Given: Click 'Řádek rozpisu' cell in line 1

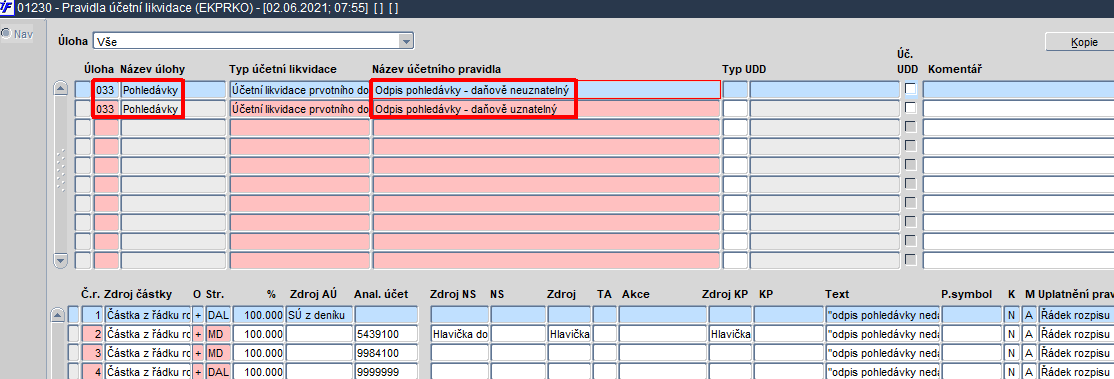Looking at the screenshot, I should point(1076,314).
